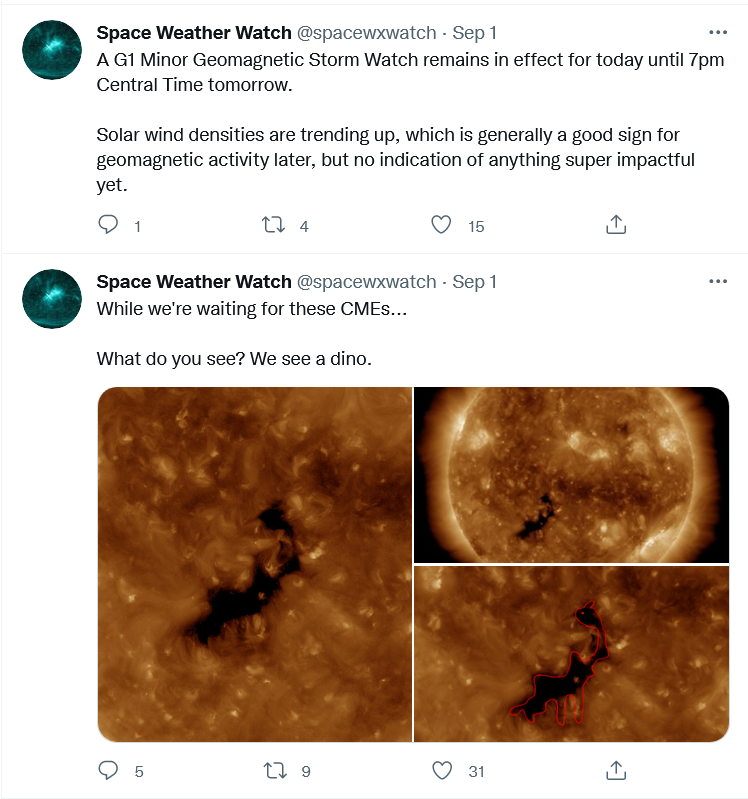Retweet the dino tweet
Viewport: 748px width, 799px height.
272,770
